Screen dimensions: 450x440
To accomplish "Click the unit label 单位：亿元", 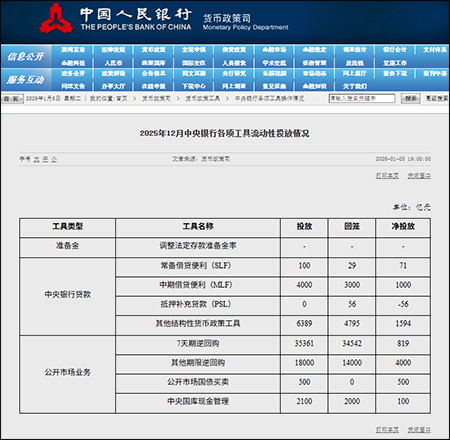I will [x=412, y=207].
